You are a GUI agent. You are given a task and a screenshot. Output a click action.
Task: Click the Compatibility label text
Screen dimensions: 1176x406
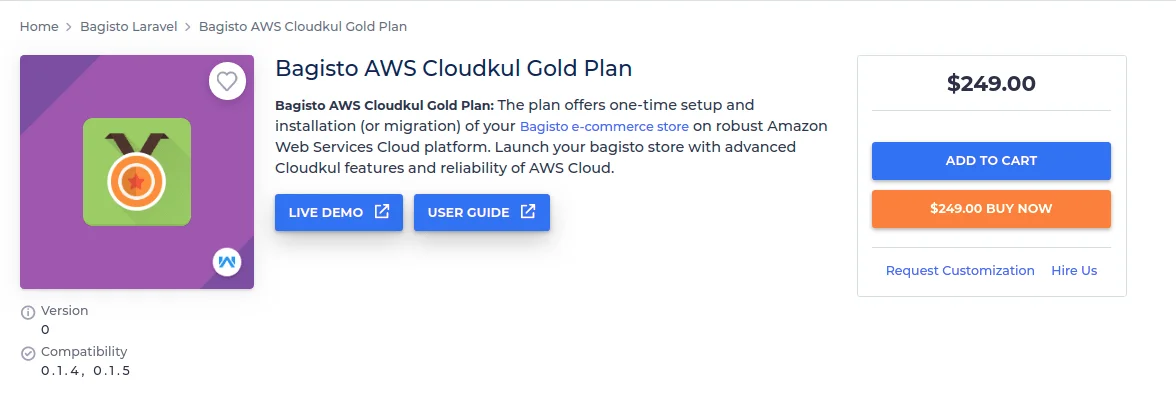84,352
